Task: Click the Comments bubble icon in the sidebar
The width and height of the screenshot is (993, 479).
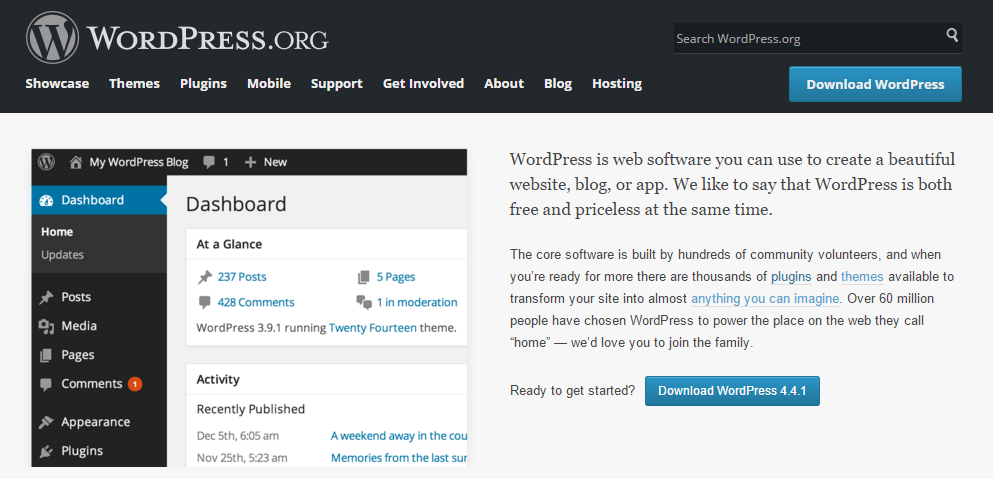Action: [x=46, y=385]
